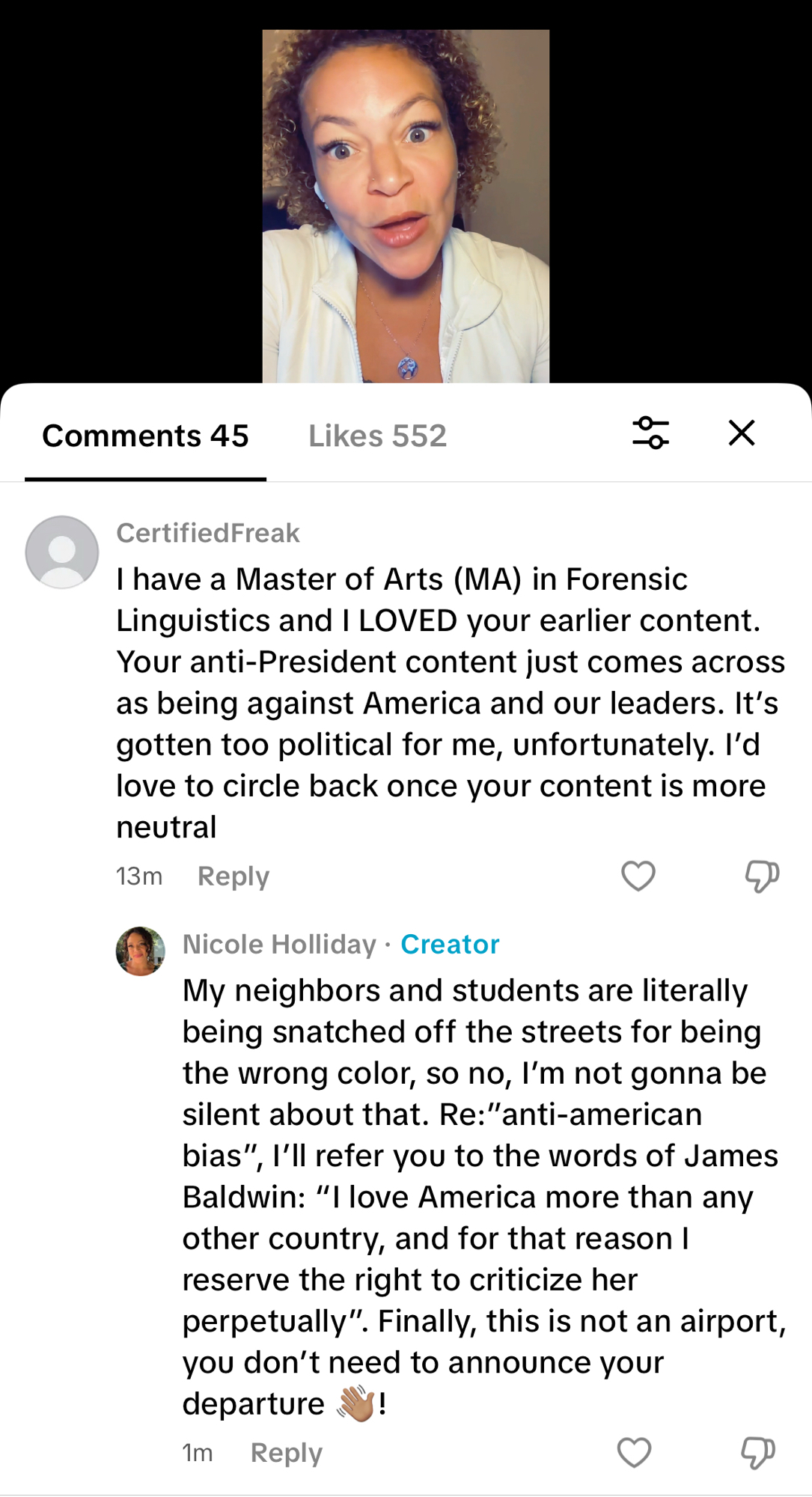Tap the 1m timestamp on the reply
The height and width of the screenshot is (1497, 812).
click(x=198, y=1453)
